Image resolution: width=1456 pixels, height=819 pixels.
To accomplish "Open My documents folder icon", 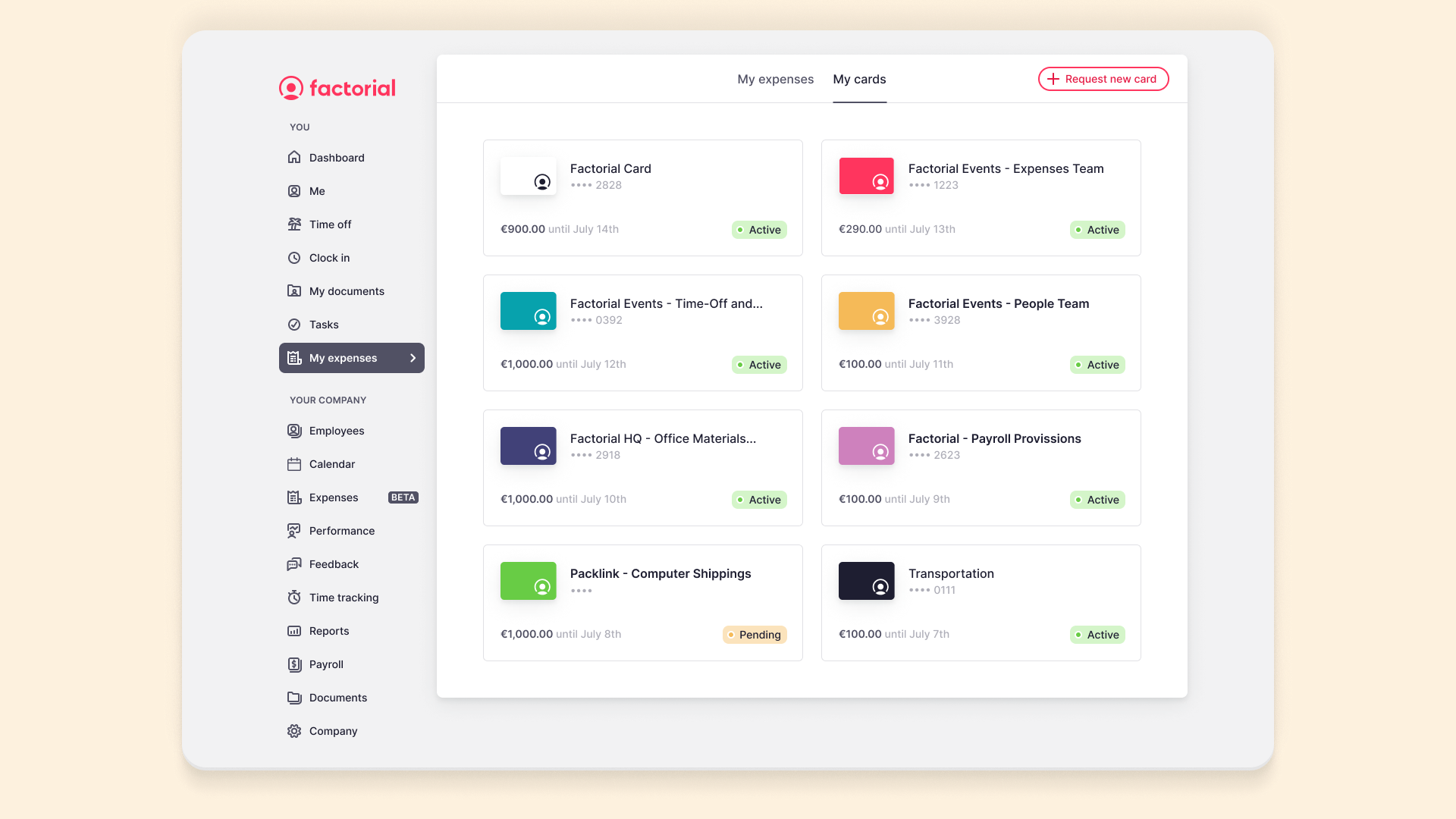I will (294, 291).
